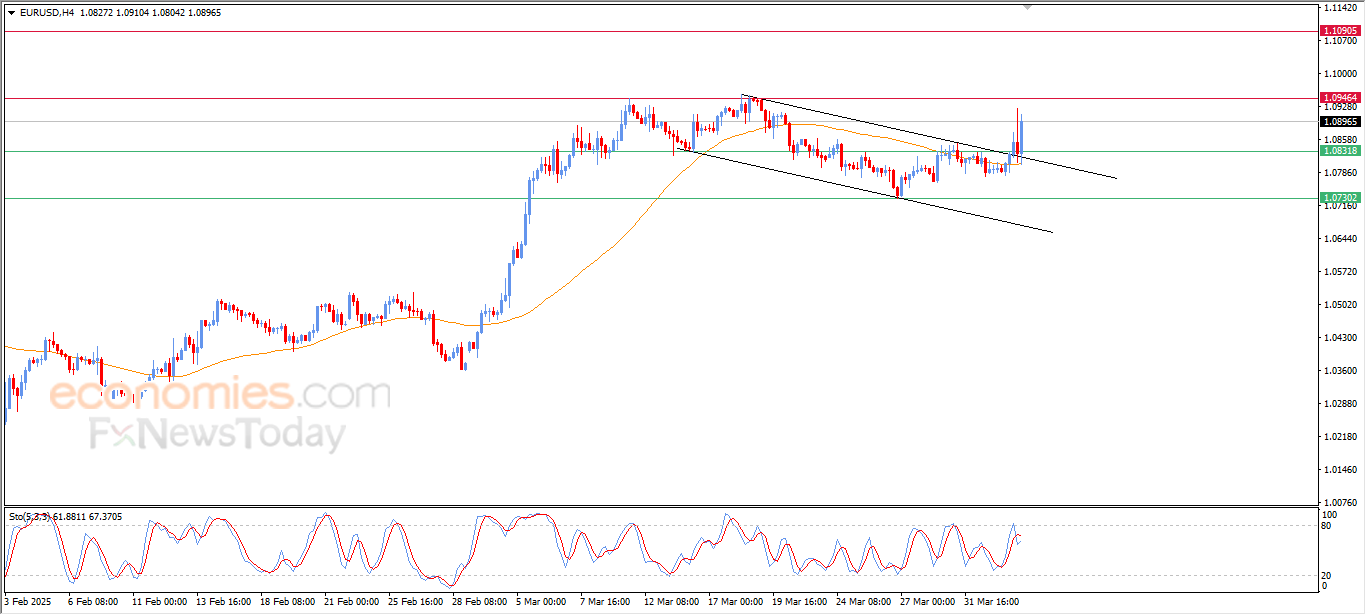The width and height of the screenshot is (1366, 615).
Task: Select the red 1.10905 price tag
Action: [x=1340, y=31]
